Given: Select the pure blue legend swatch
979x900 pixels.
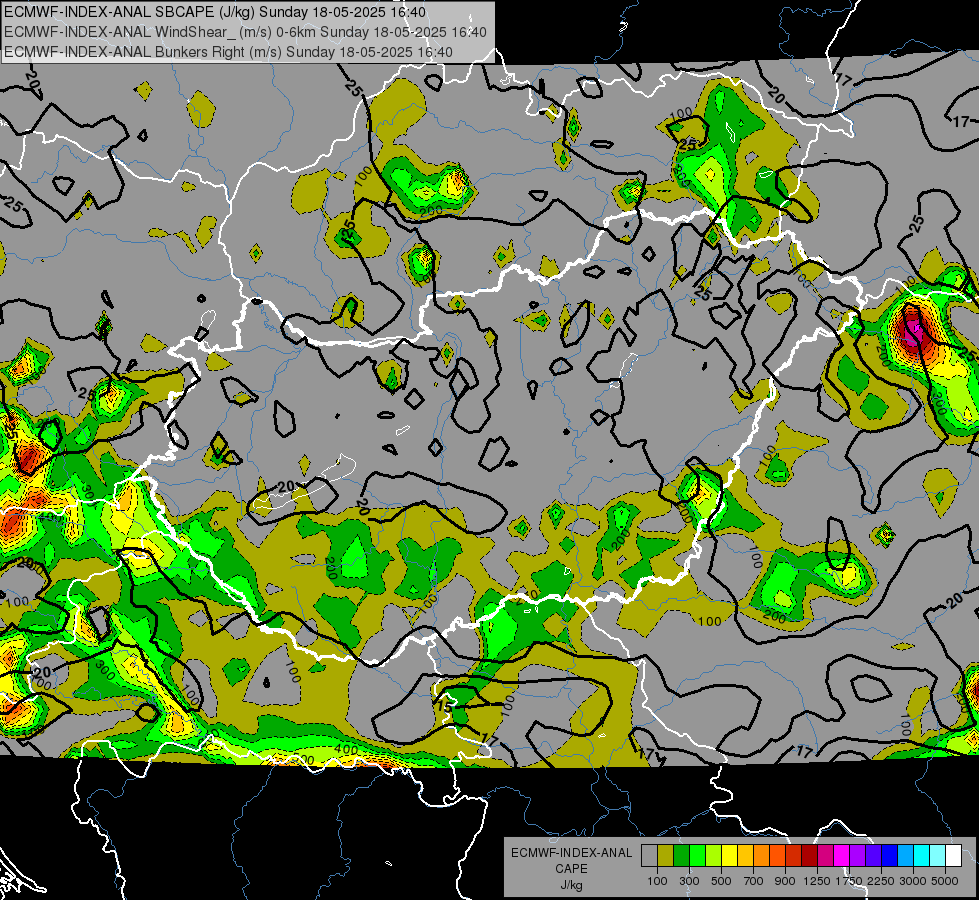Looking at the screenshot, I should pos(889,856).
